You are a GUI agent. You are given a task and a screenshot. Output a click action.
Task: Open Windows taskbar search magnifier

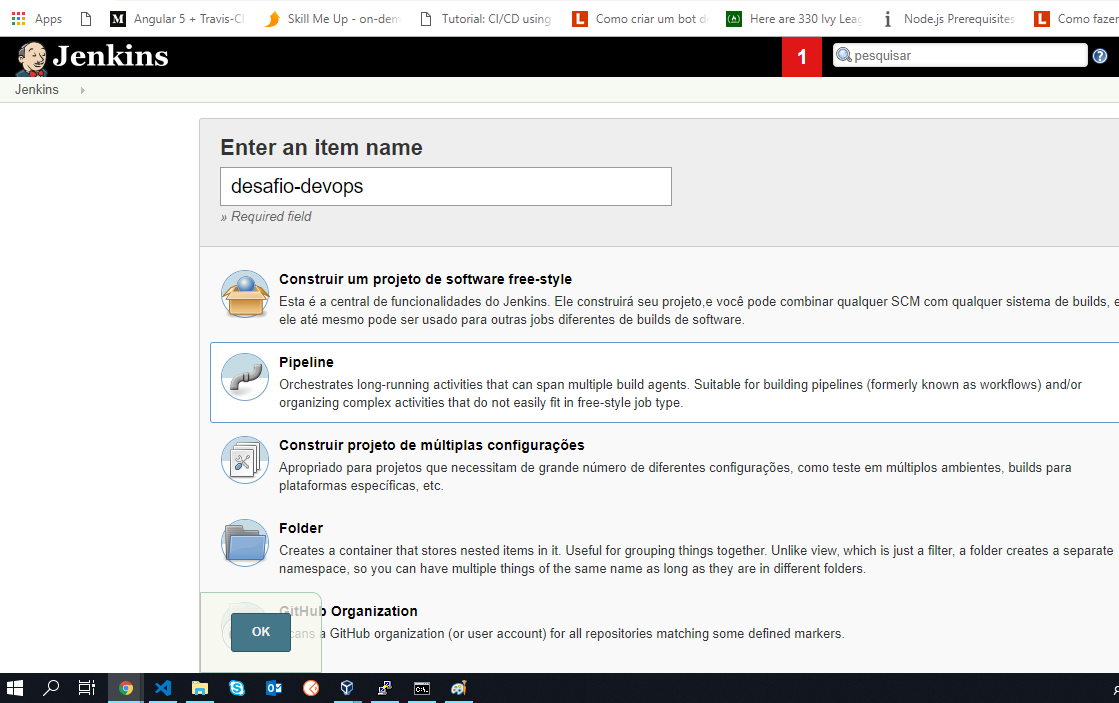click(51, 688)
